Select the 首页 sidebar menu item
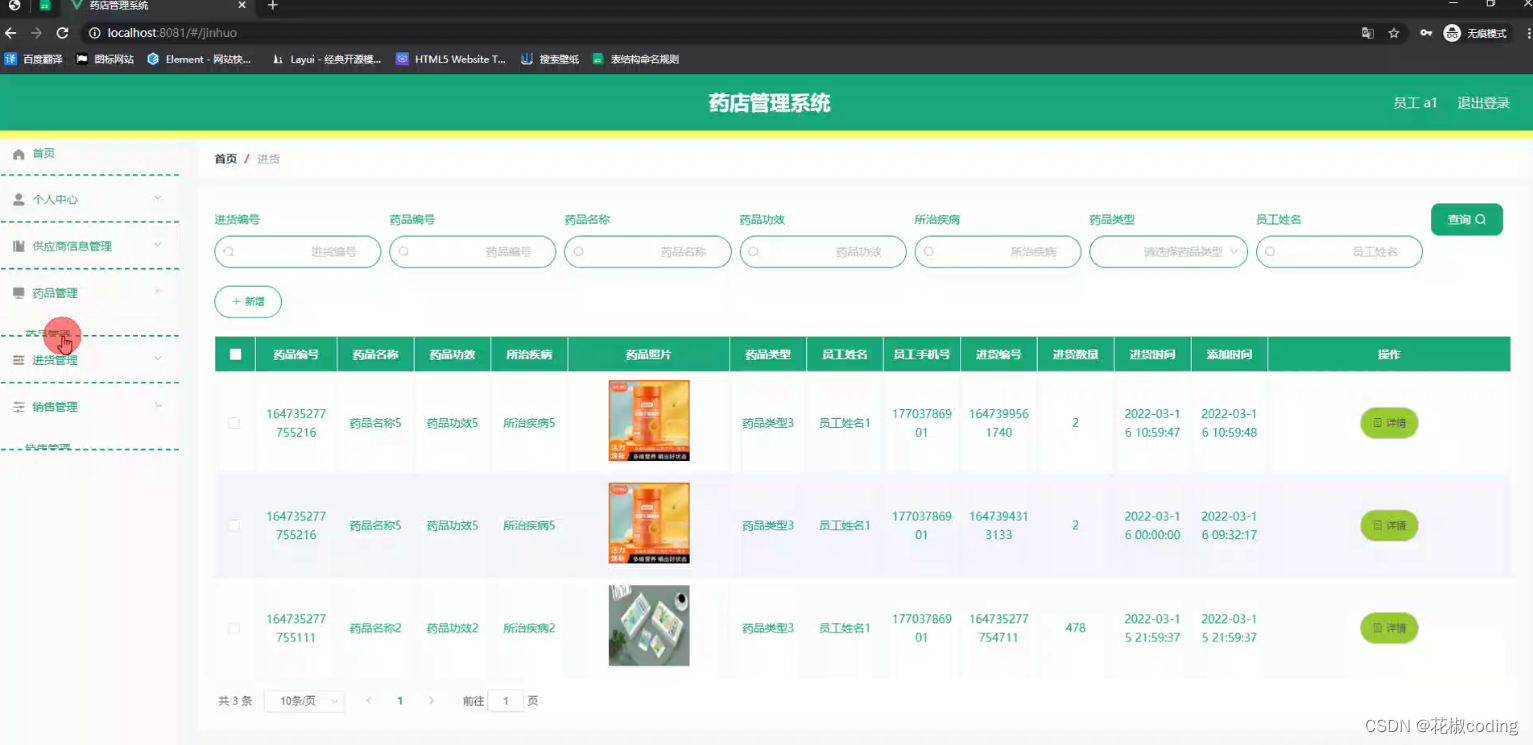Image resolution: width=1533 pixels, height=745 pixels. (x=89, y=154)
